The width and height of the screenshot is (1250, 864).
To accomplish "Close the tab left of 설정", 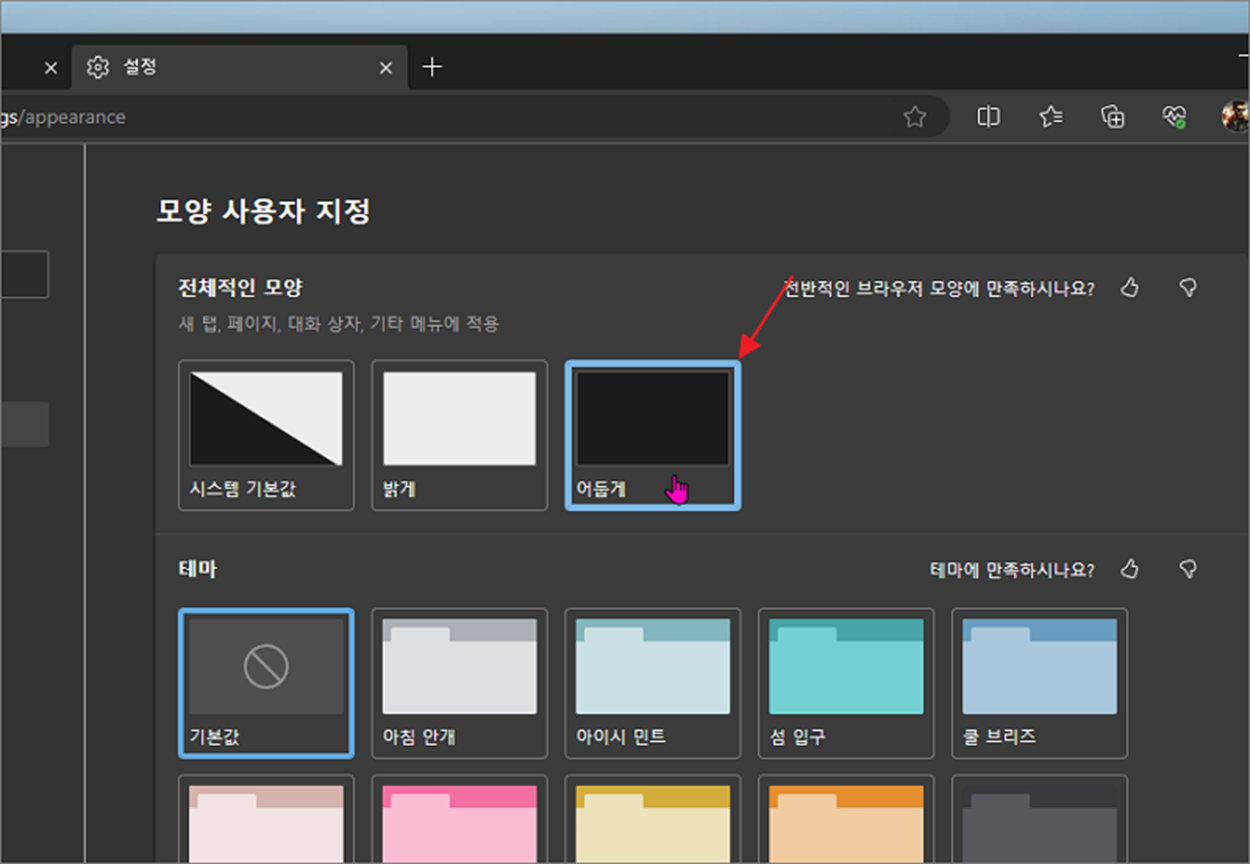I will pos(51,68).
